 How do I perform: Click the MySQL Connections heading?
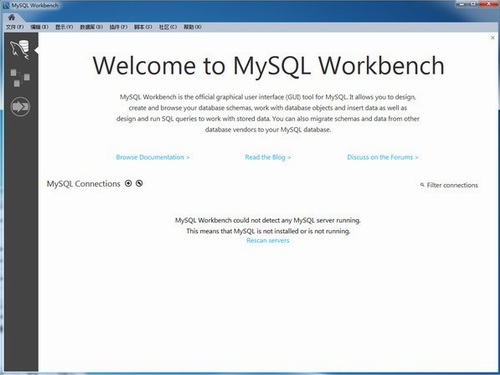point(83,184)
